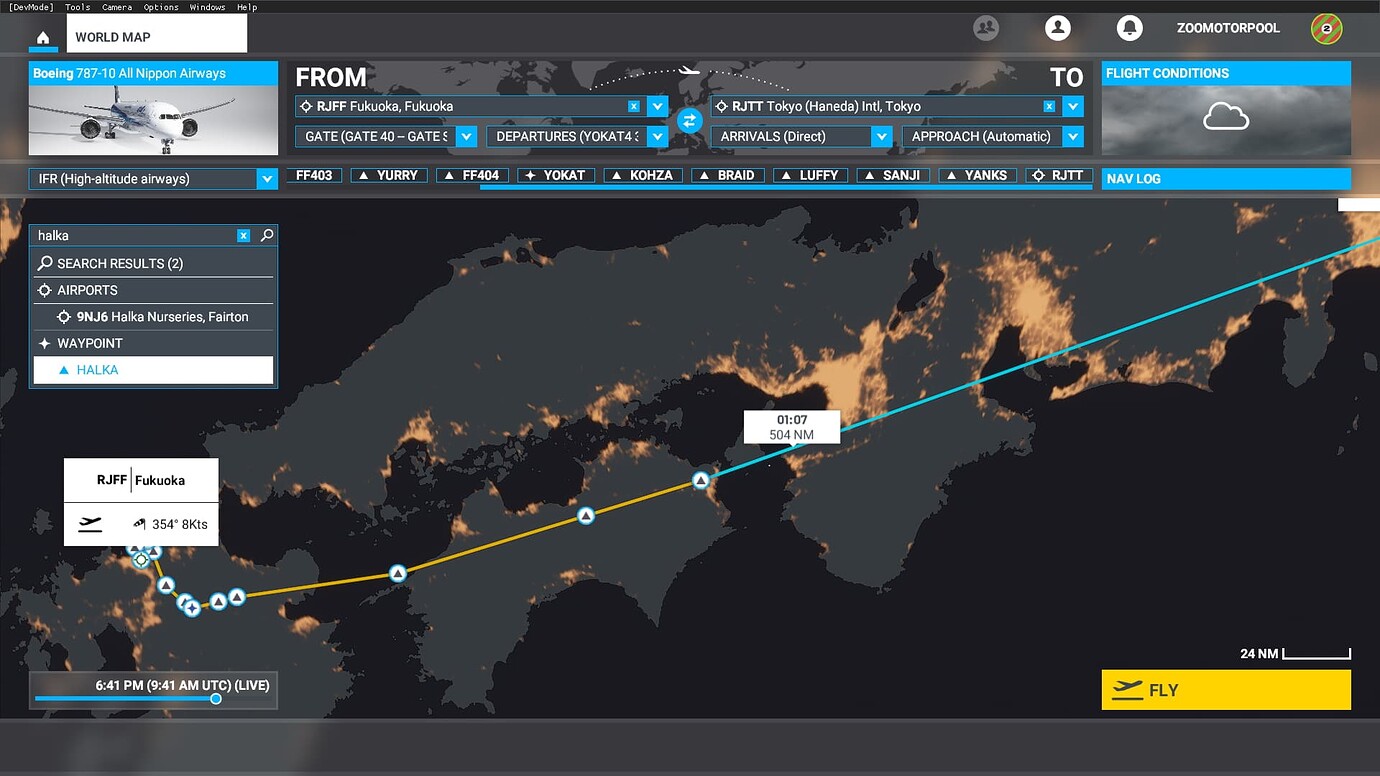Select the HALKA waypoint triangle in search results
The height and width of the screenshot is (776, 1380).
coord(62,369)
